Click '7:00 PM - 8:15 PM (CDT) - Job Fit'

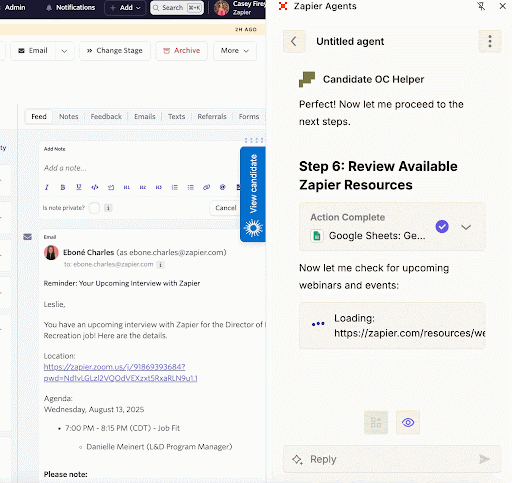pos(122,428)
